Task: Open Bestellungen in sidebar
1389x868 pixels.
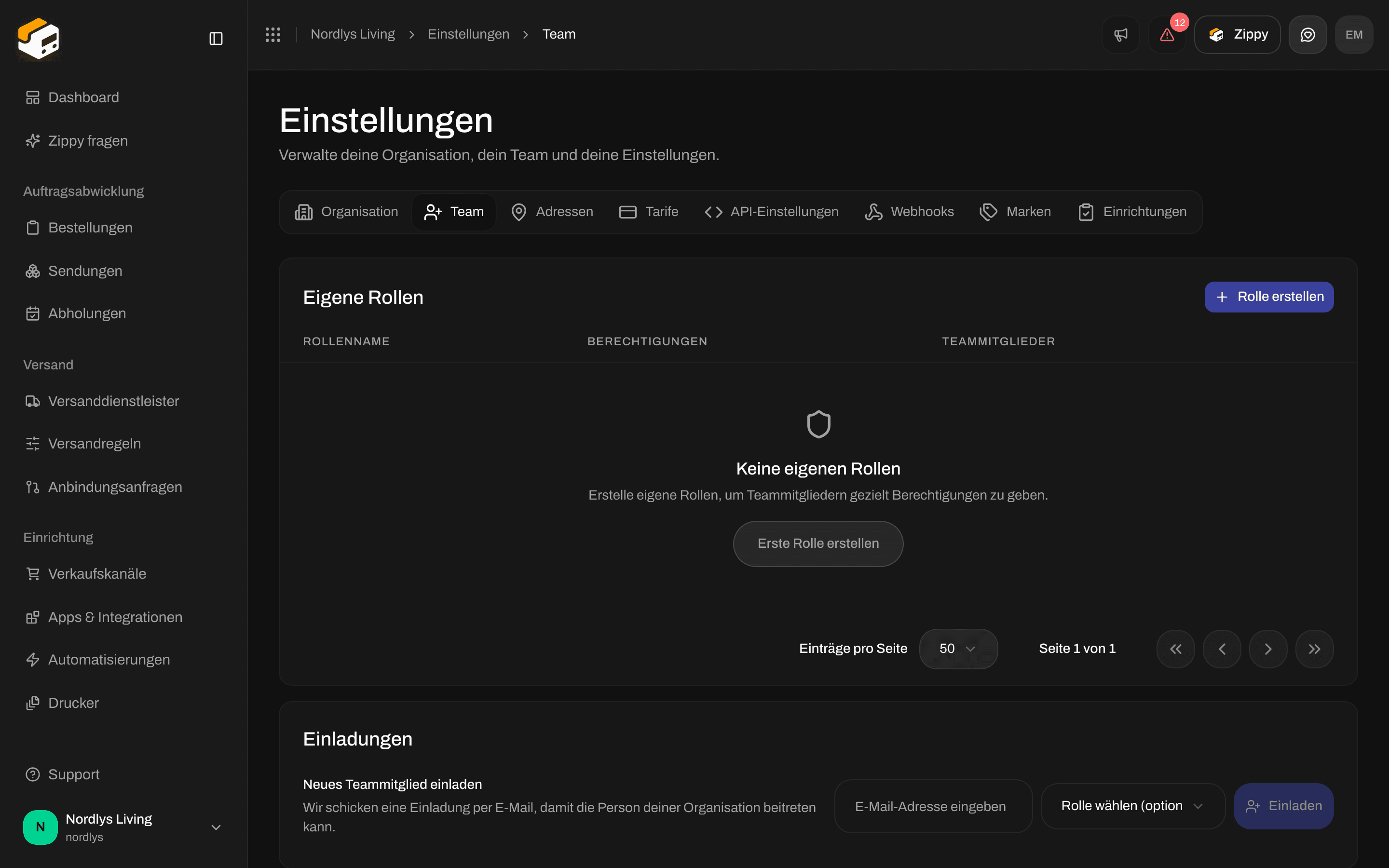Action: click(x=123, y=227)
